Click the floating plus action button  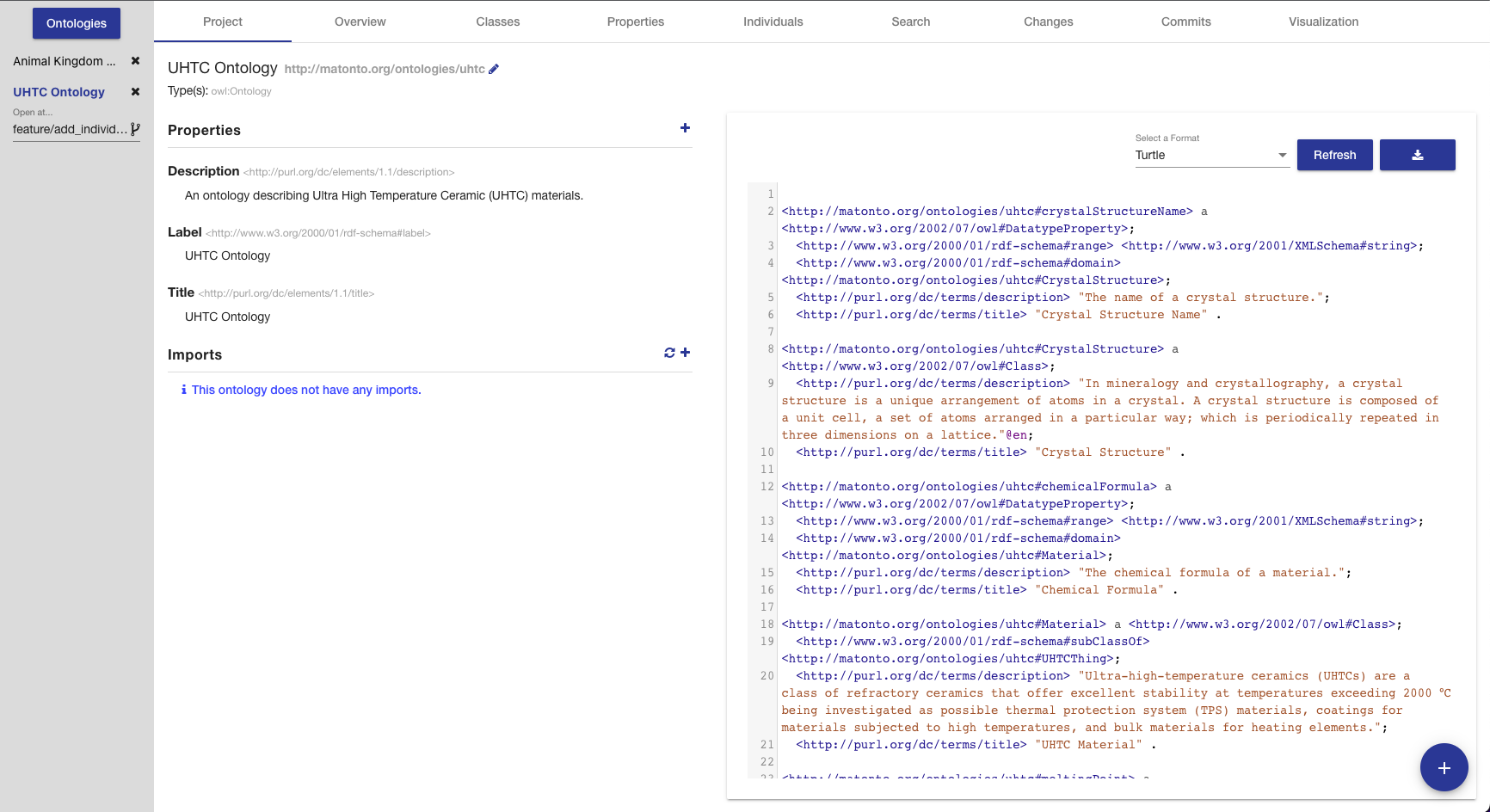pos(1444,767)
